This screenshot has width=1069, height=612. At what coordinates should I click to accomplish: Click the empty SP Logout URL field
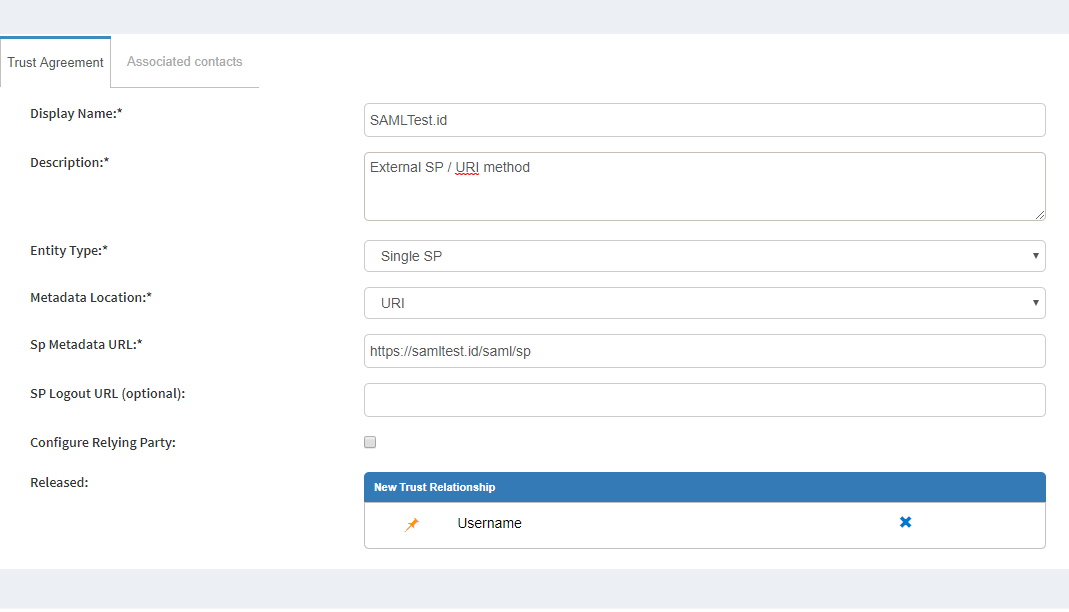[x=704, y=400]
